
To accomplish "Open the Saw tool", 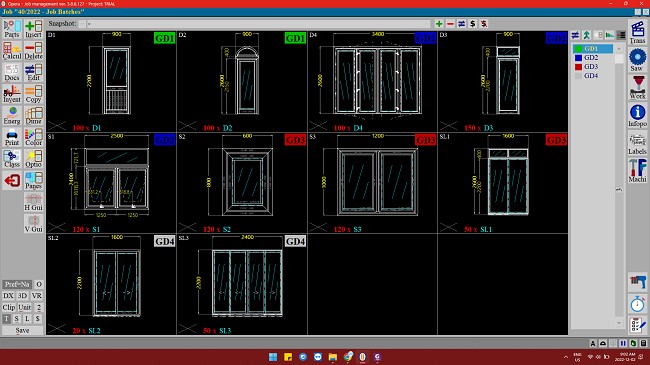I will 637,60.
